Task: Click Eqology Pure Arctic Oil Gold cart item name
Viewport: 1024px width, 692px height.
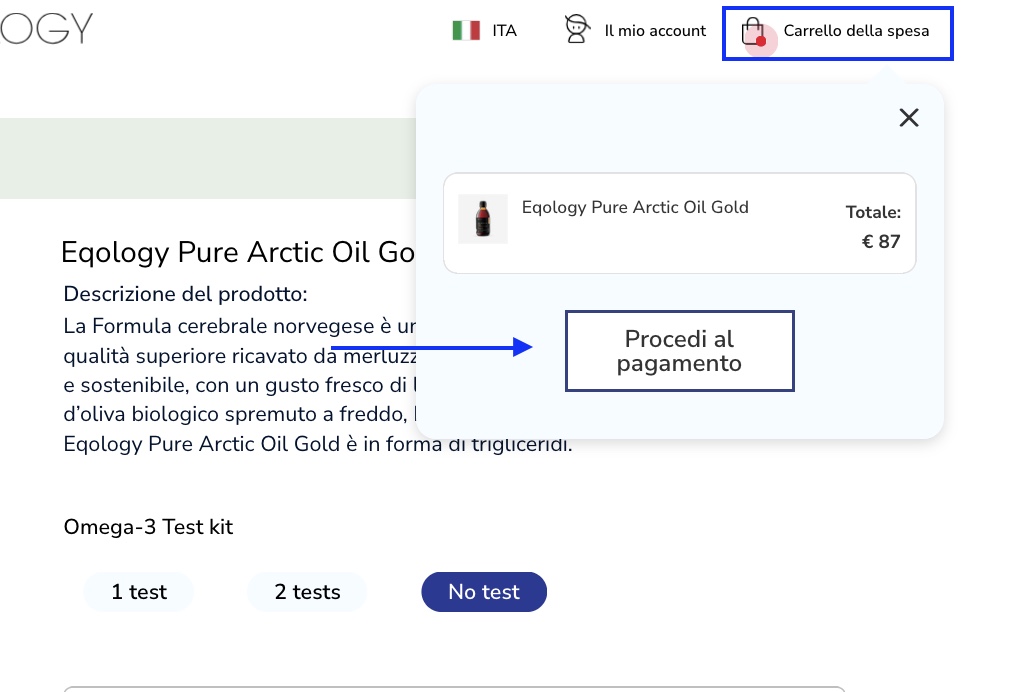Action: pos(635,207)
